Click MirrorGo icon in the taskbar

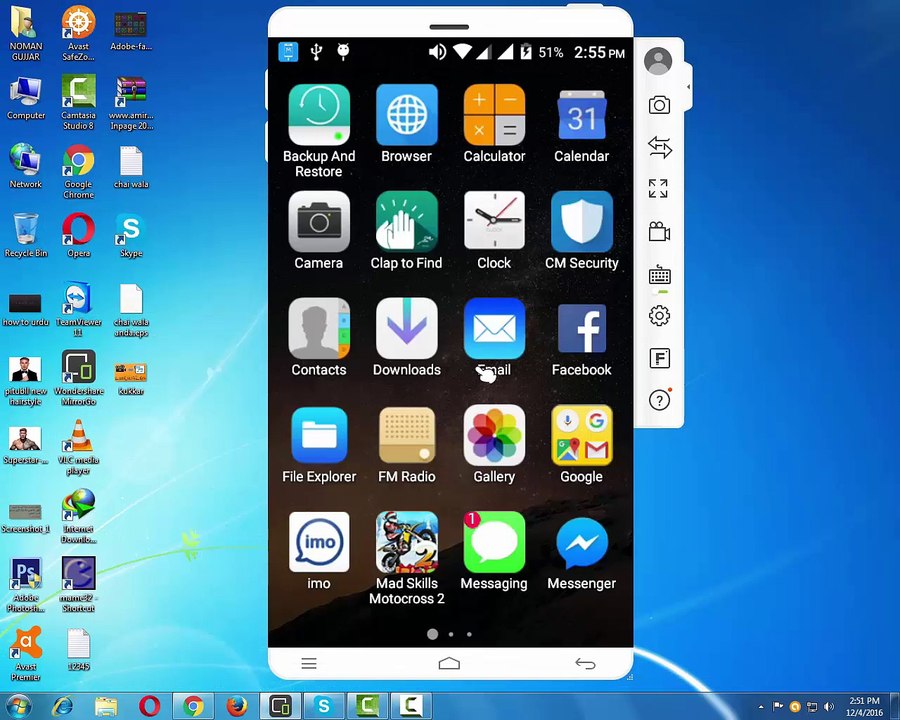pos(280,706)
